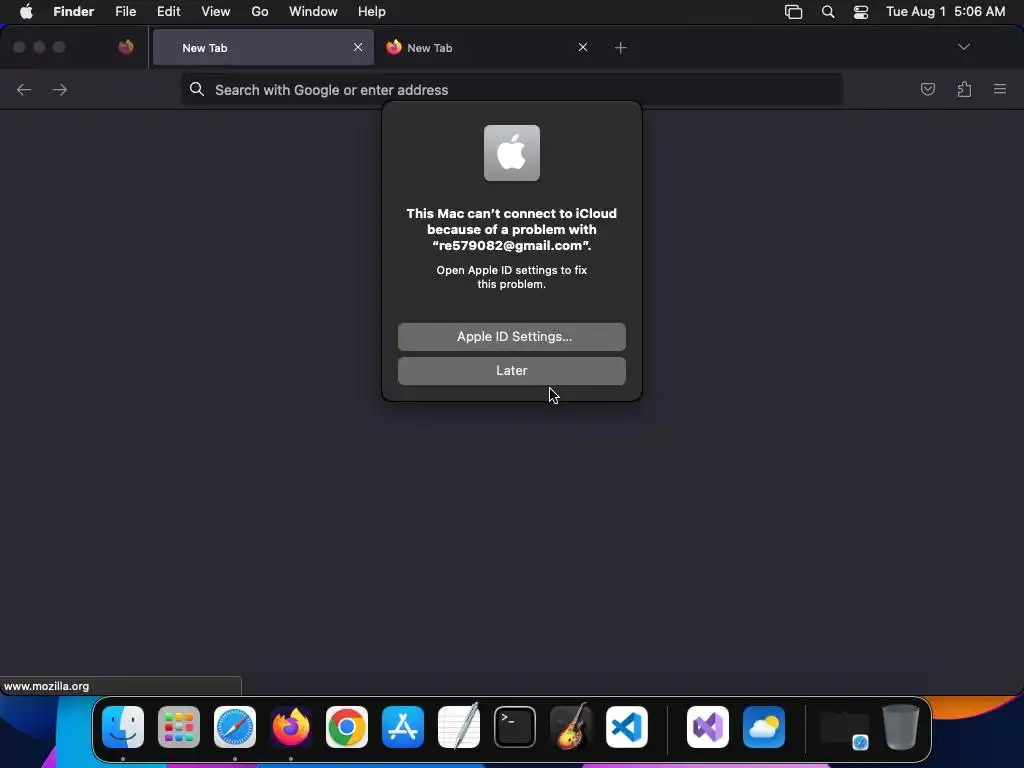Open TextEdit from the Dock
This screenshot has width=1024, height=768.
459,726
